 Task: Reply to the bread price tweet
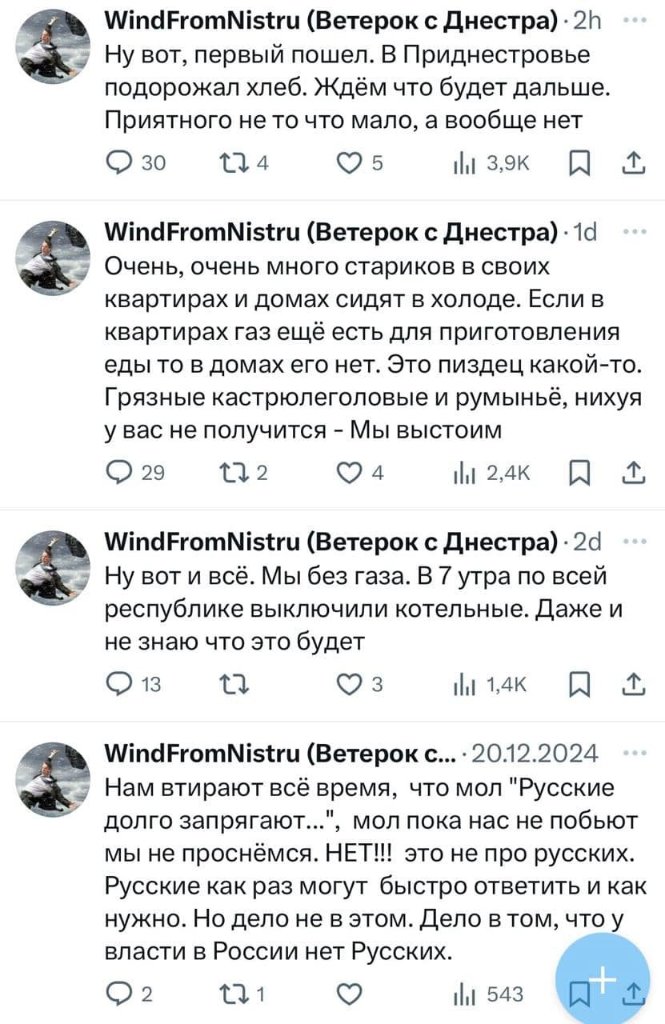(121, 164)
